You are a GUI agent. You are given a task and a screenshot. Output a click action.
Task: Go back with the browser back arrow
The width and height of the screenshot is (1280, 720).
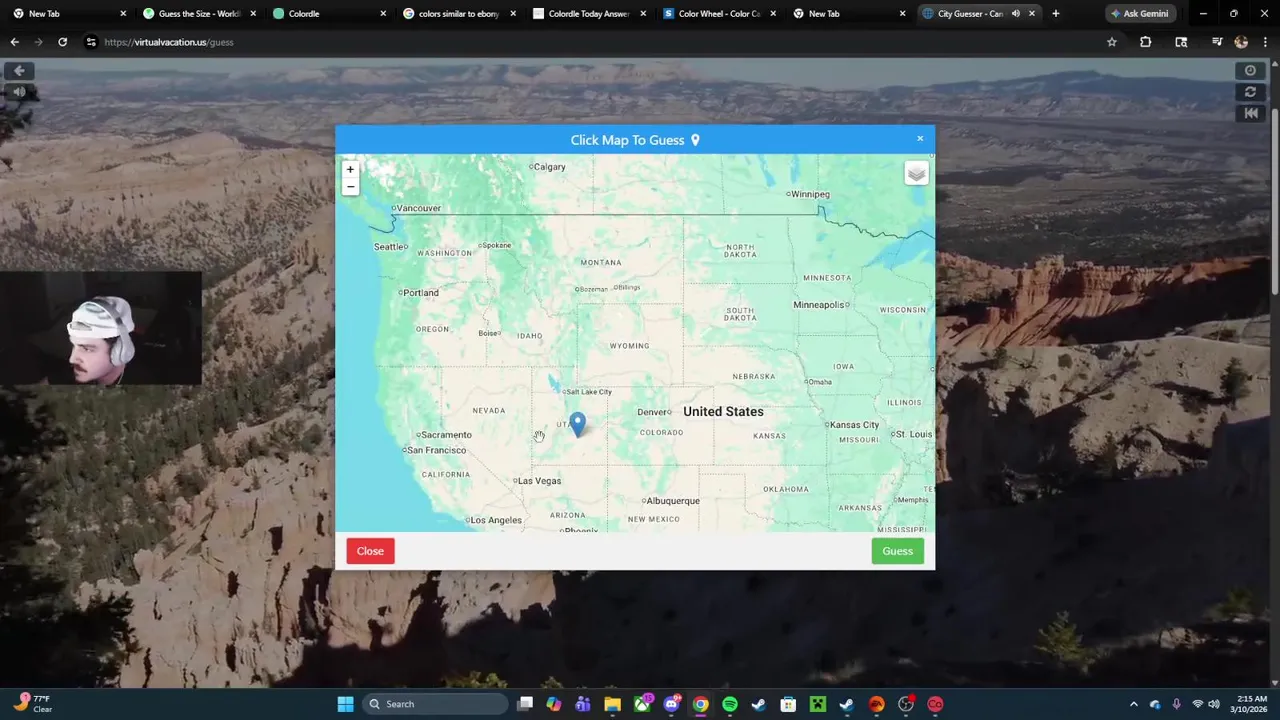(14, 42)
